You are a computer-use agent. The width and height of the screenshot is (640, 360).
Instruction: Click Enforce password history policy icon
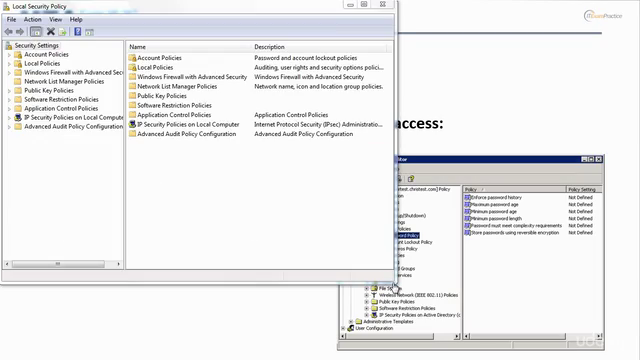click(467, 198)
